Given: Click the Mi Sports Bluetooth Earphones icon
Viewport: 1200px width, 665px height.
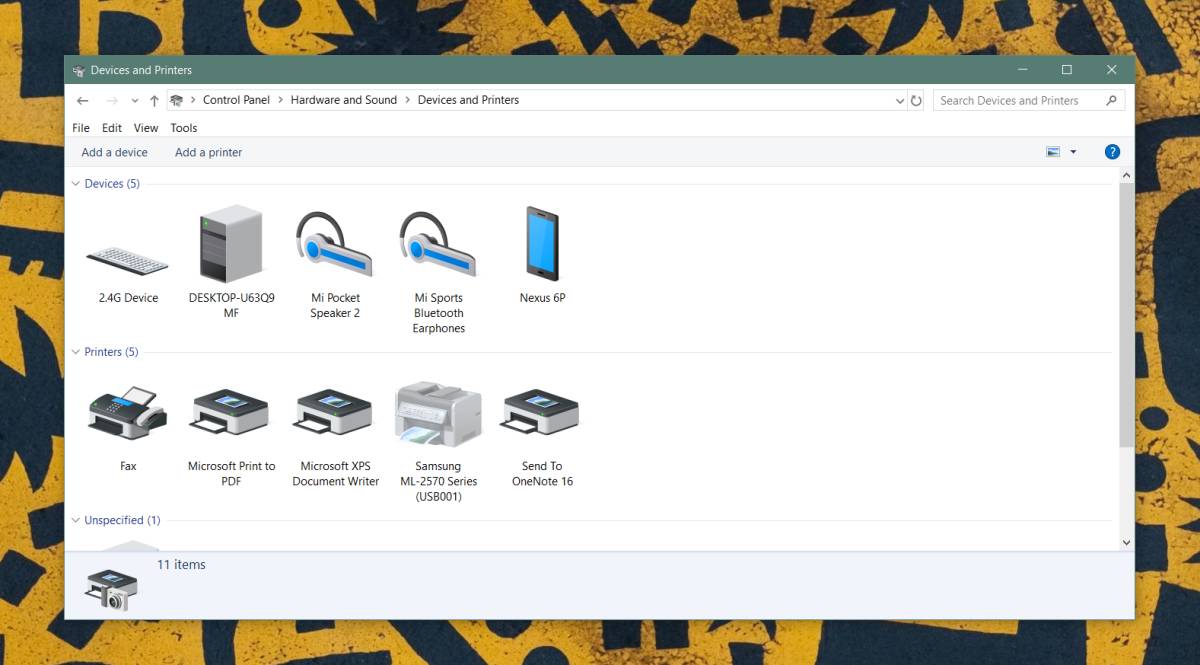Looking at the screenshot, I should (x=438, y=245).
